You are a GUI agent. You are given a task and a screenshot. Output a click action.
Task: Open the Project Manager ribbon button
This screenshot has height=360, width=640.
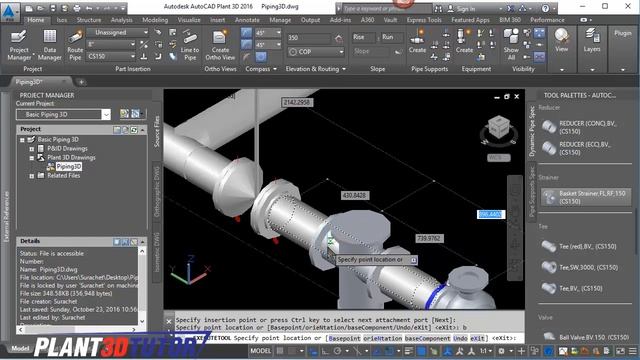pos(19,45)
